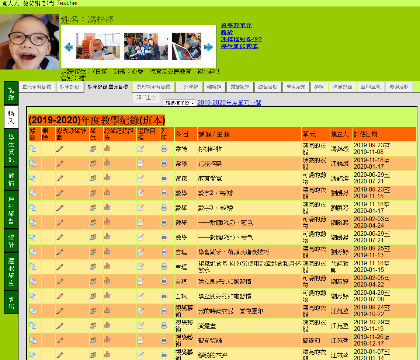Click notepad icon in row ending 2020-01-15

(141, 266)
